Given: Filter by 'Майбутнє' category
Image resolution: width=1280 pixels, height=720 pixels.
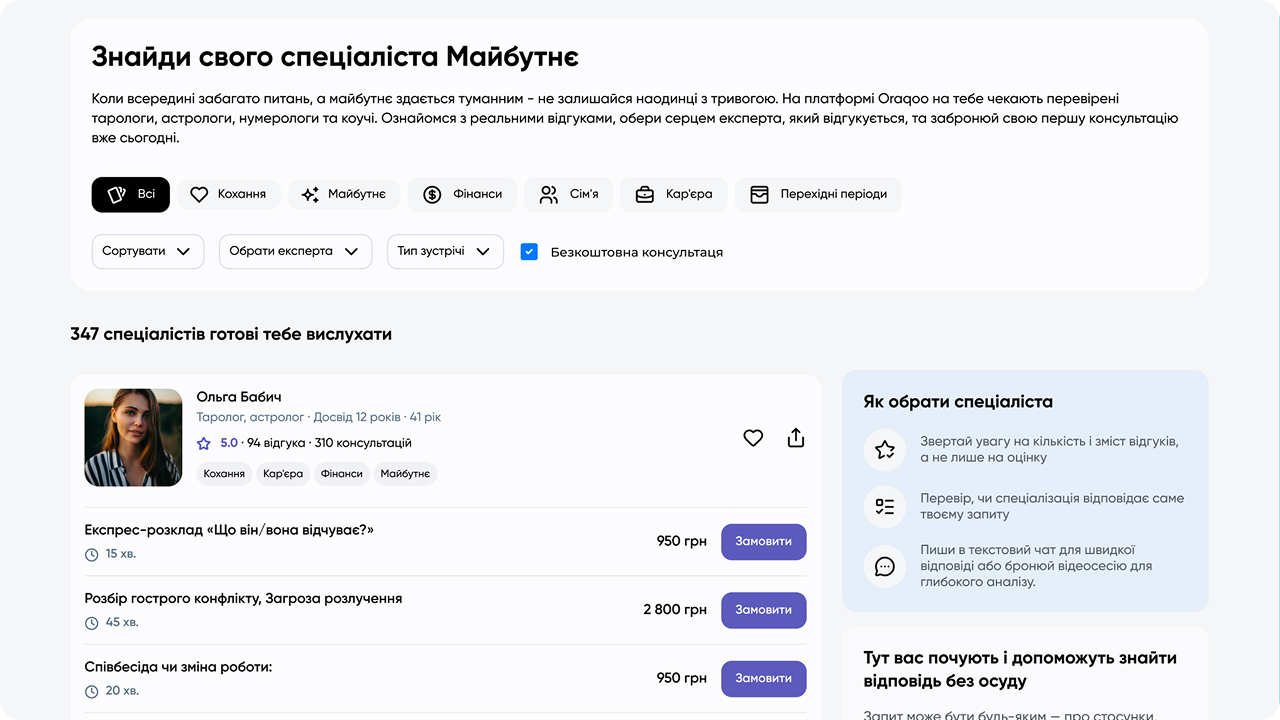Looking at the screenshot, I should tap(344, 195).
